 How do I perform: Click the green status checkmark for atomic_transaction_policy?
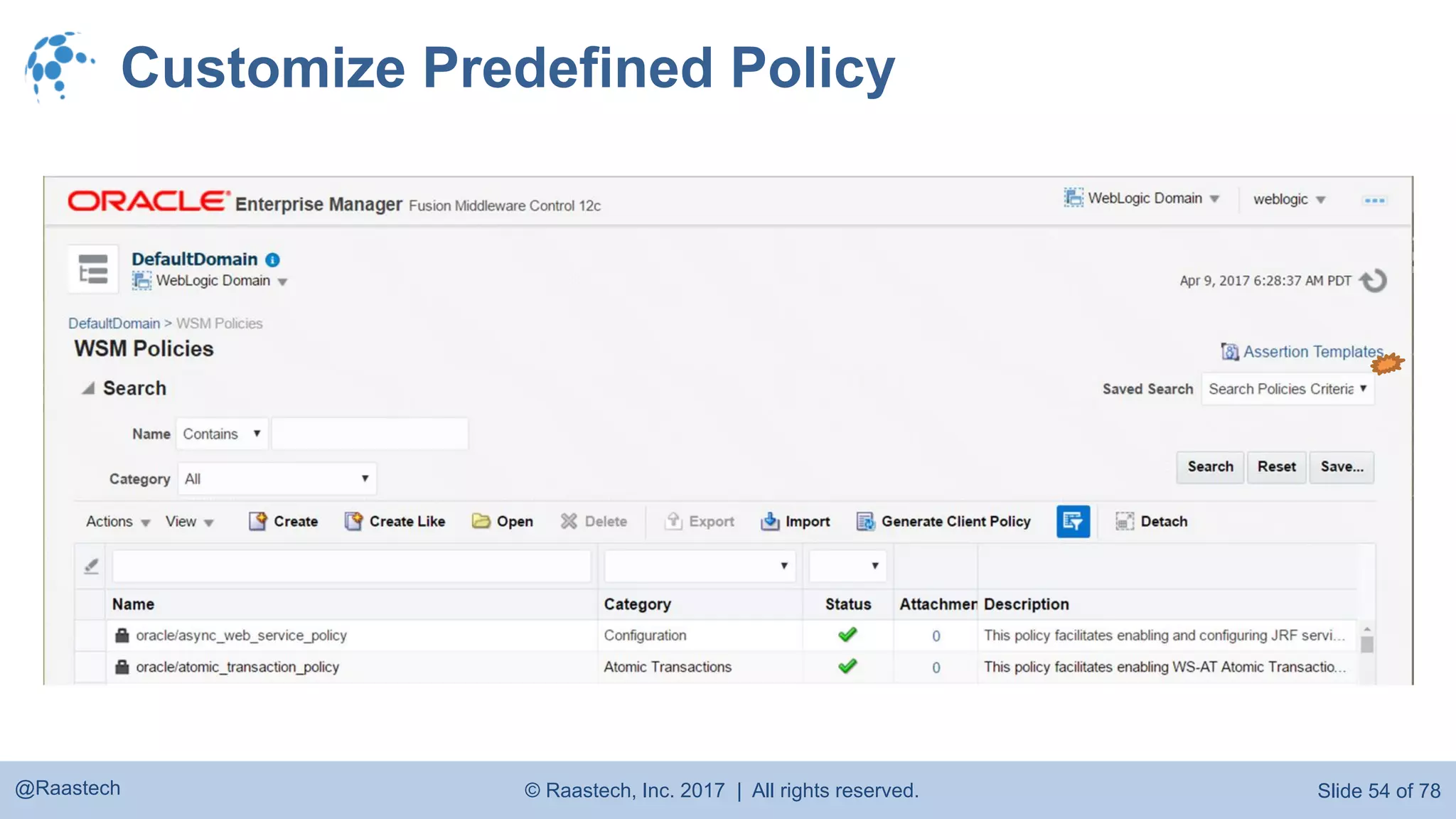click(x=847, y=666)
